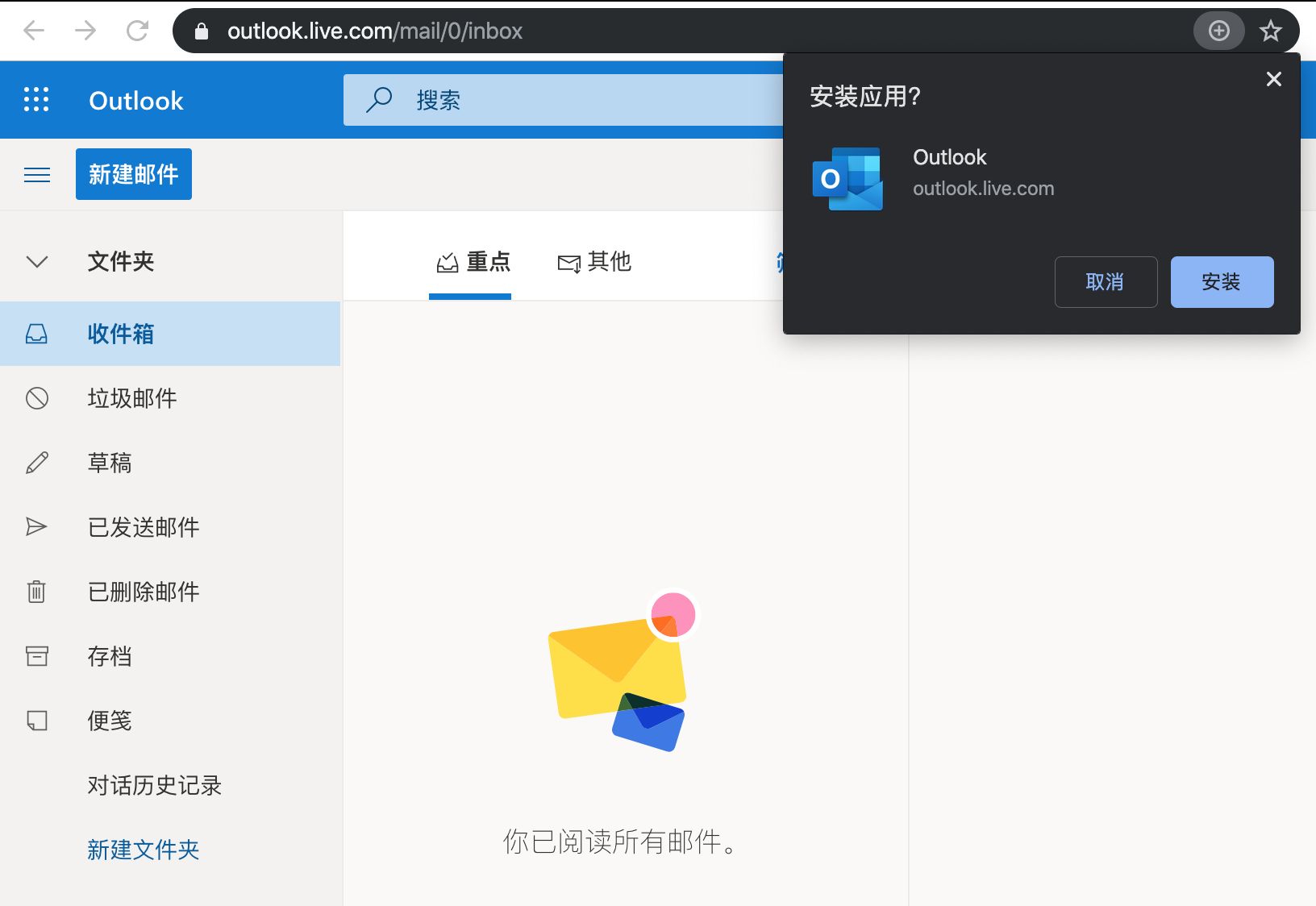Open the 已发送邮件 folder
1316x906 pixels.
(170, 527)
